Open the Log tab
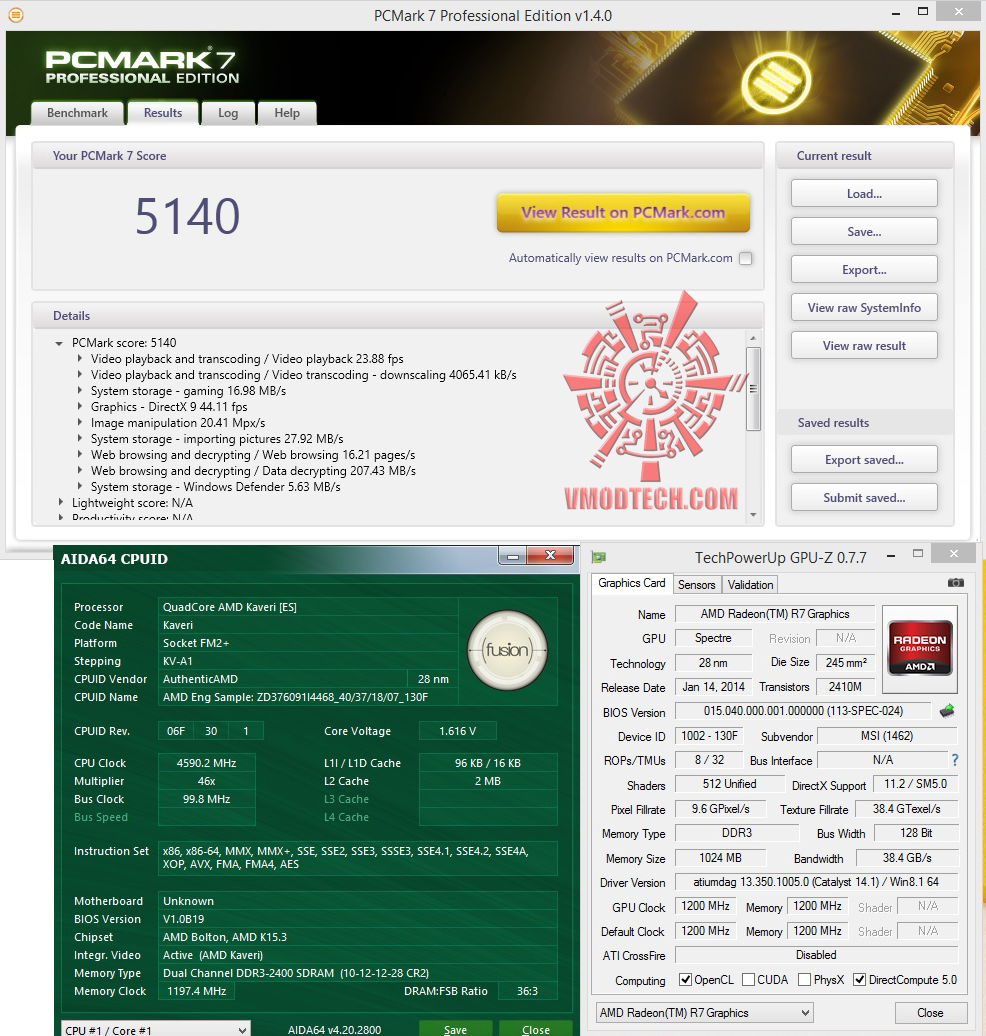 [228, 113]
